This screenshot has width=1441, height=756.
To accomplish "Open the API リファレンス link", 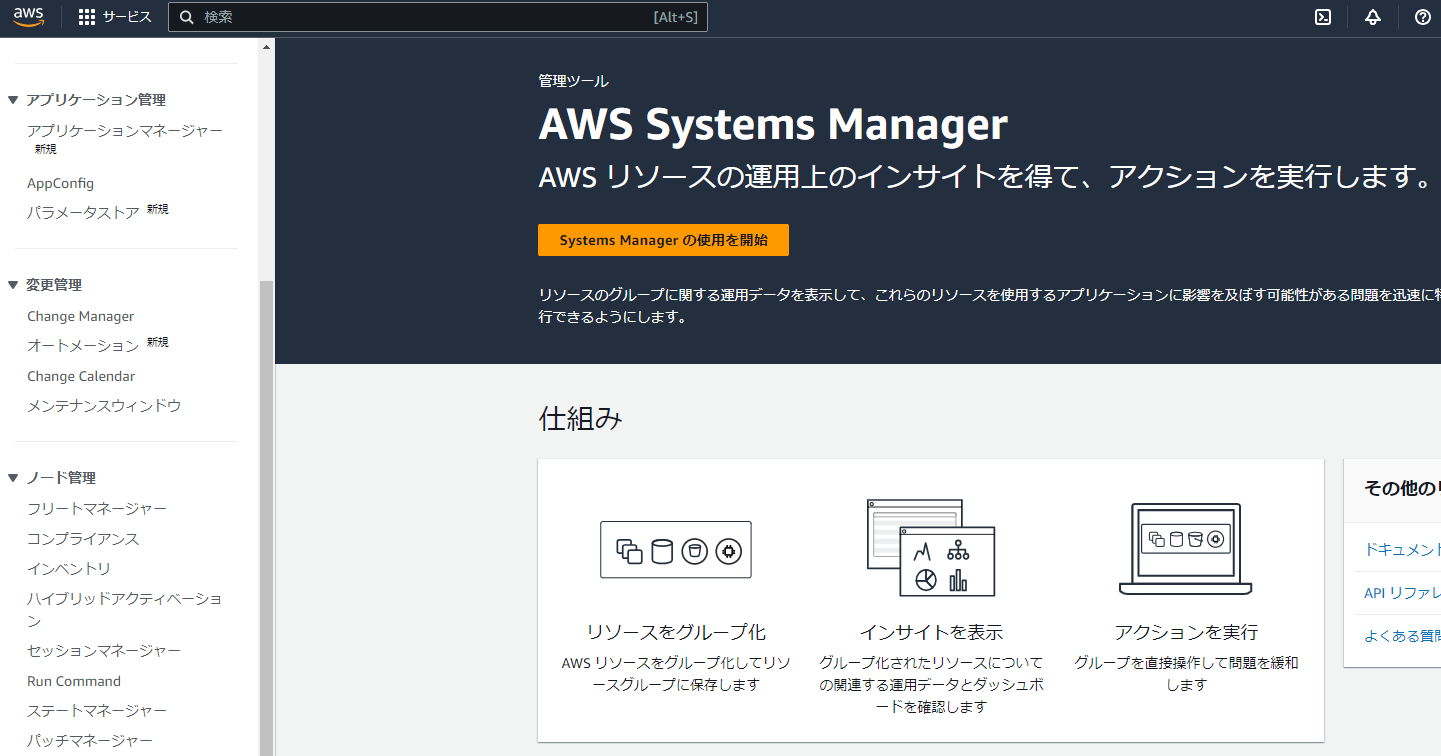I will 1402,593.
